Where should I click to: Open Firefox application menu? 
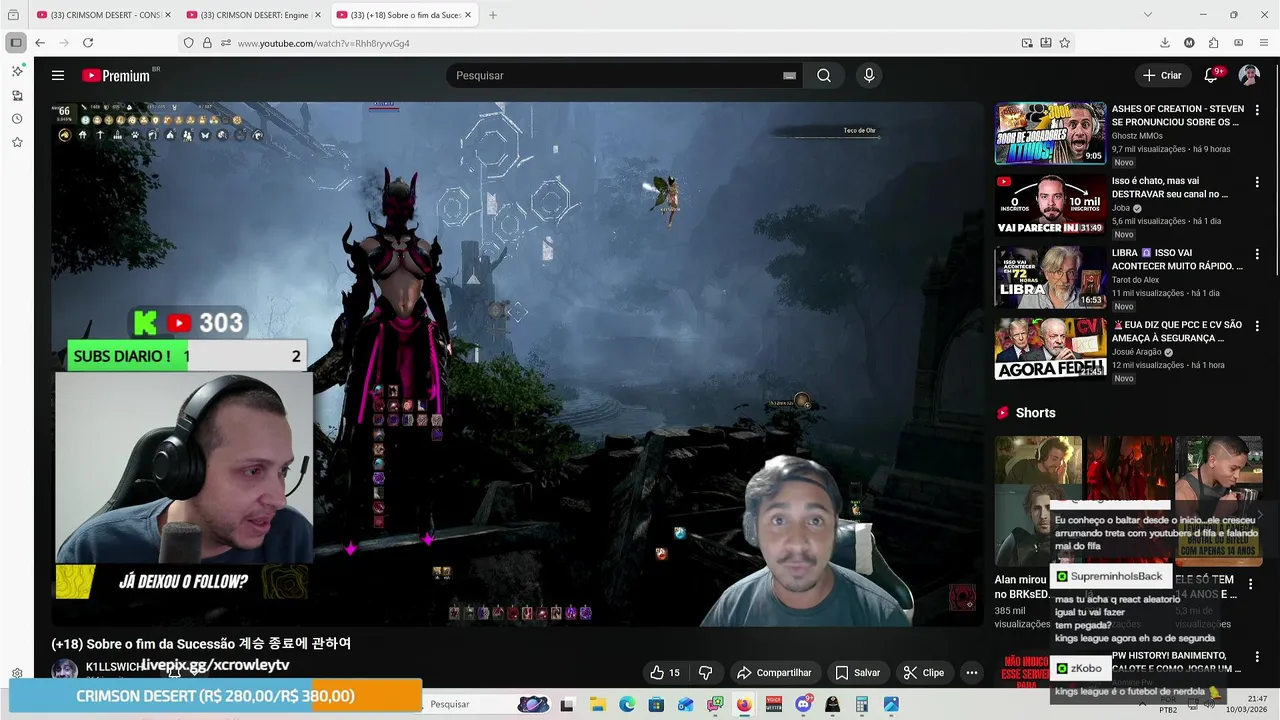(1263, 43)
